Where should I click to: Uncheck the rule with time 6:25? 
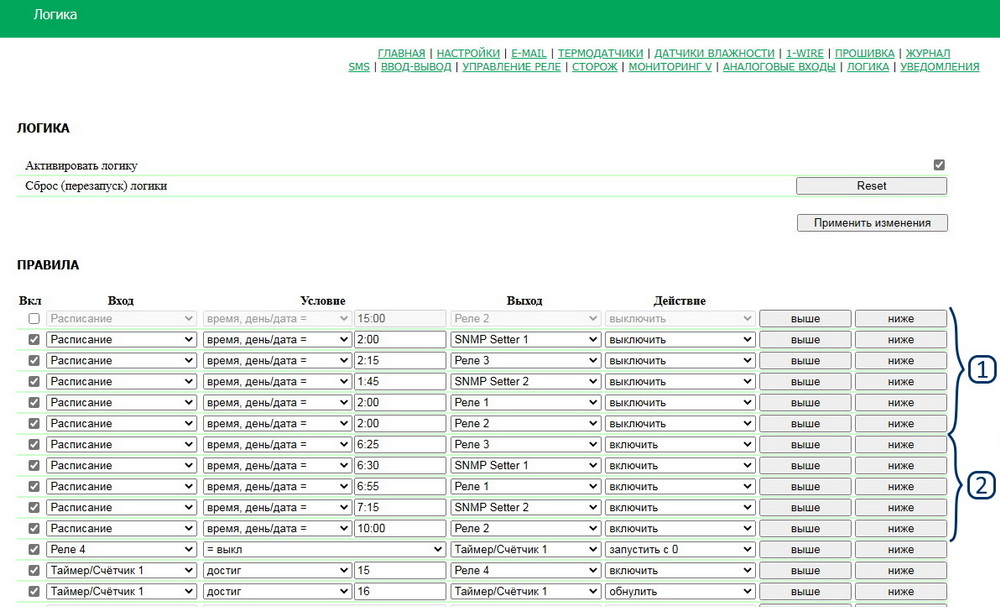[x=34, y=444]
